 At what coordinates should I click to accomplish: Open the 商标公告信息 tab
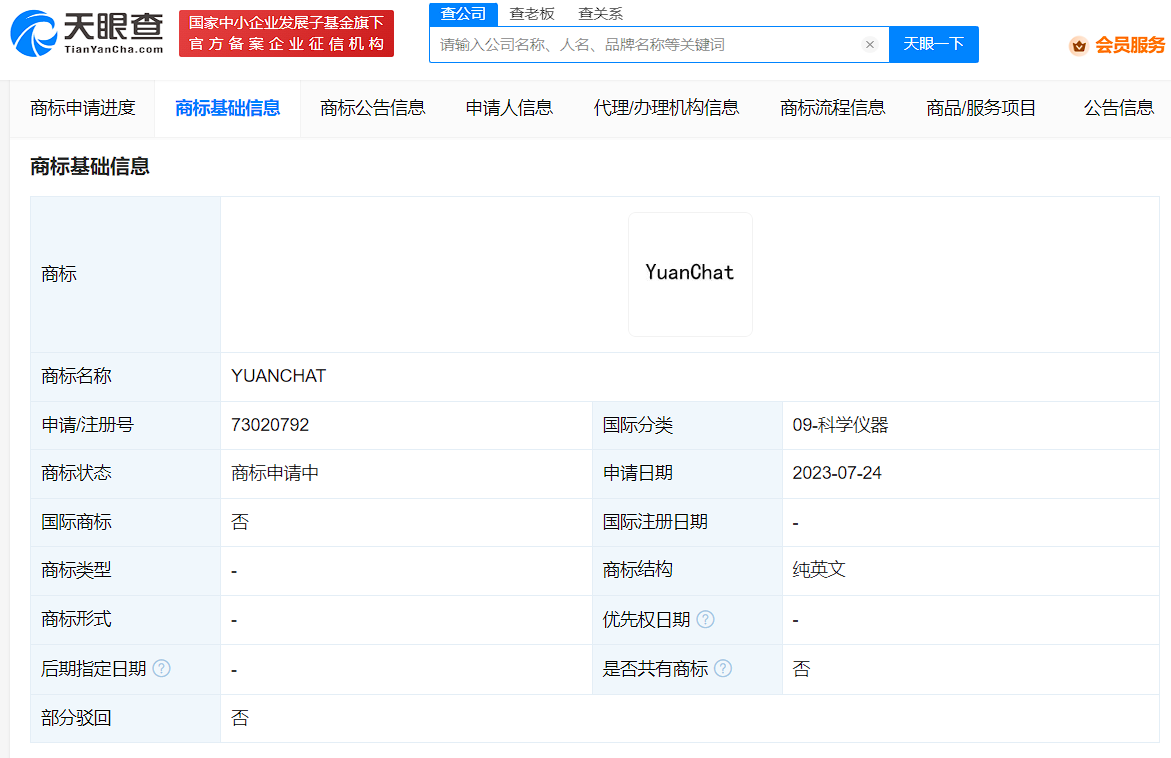pyautogui.click(x=373, y=108)
